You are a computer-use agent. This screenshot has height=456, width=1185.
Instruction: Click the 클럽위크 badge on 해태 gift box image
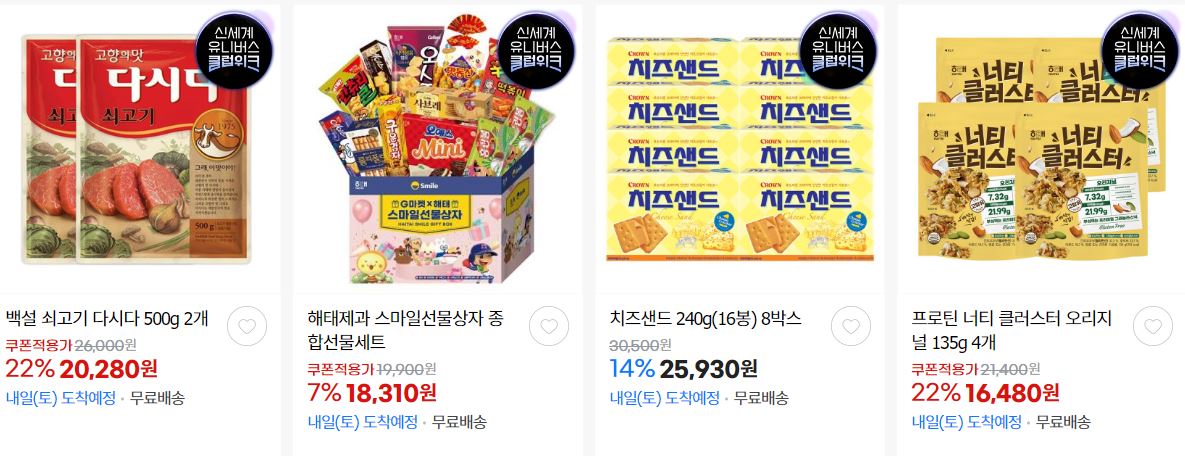coord(537,50)
